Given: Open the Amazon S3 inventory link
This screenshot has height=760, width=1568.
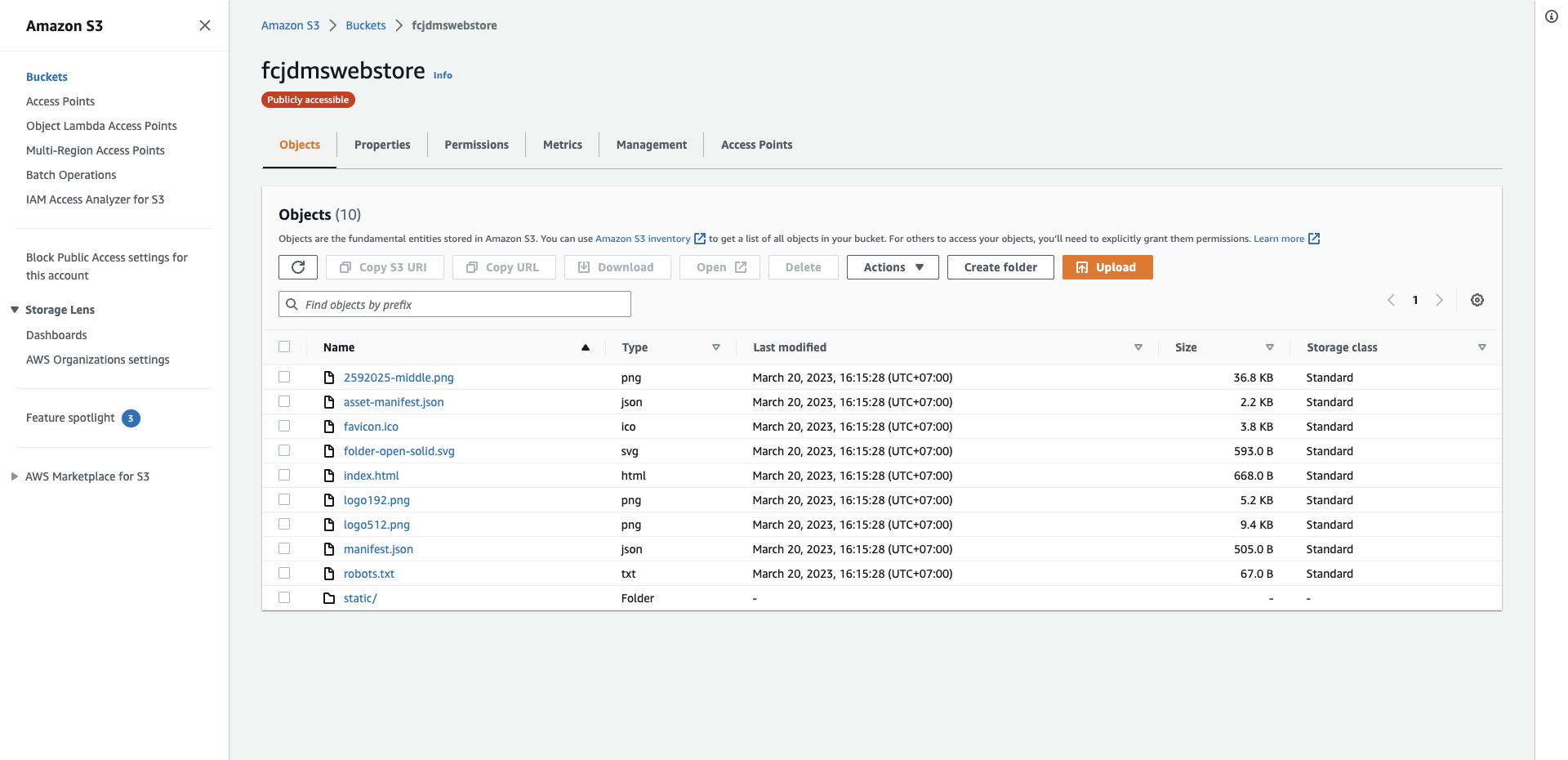Looking at the screenshot, I should (643, 239).
